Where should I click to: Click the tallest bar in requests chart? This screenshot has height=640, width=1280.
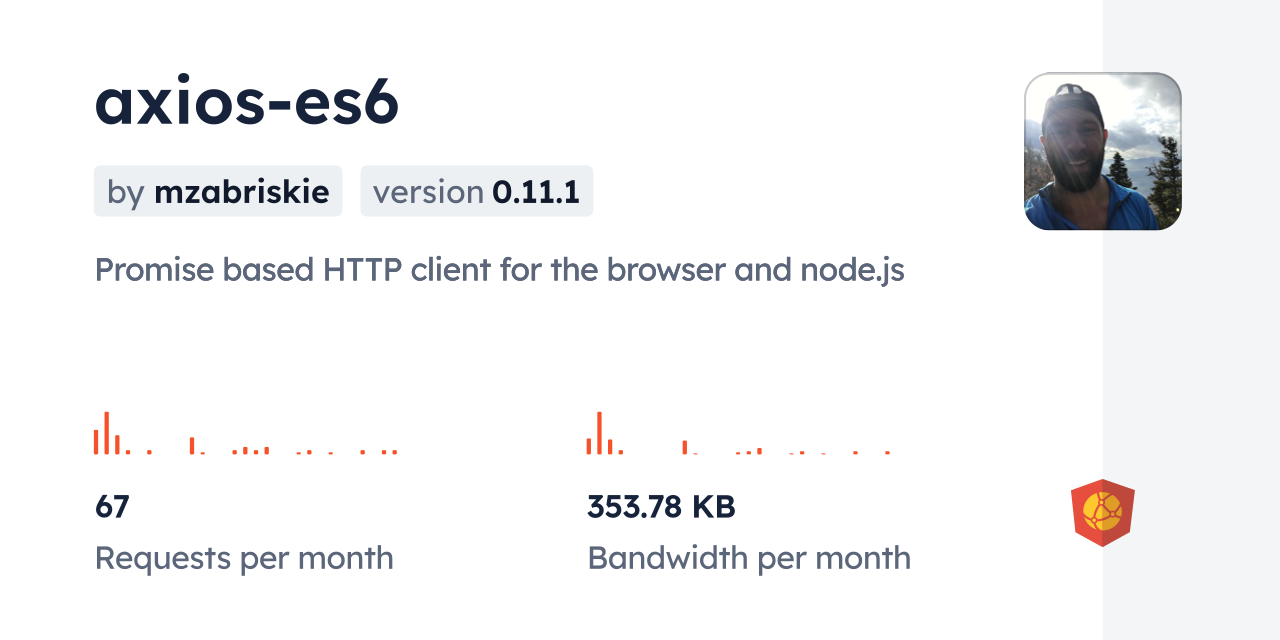click(x=107, y=433)
